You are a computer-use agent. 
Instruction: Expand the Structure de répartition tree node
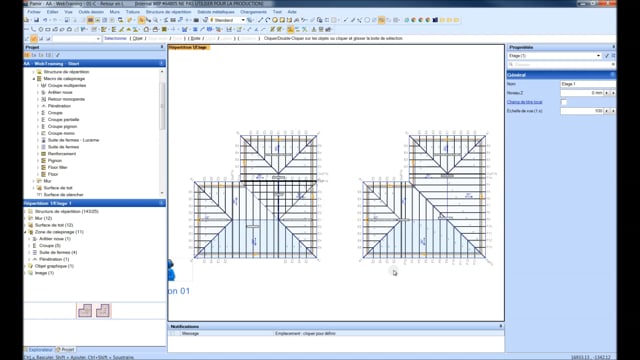pyautogui.click(x=34, y=72)
